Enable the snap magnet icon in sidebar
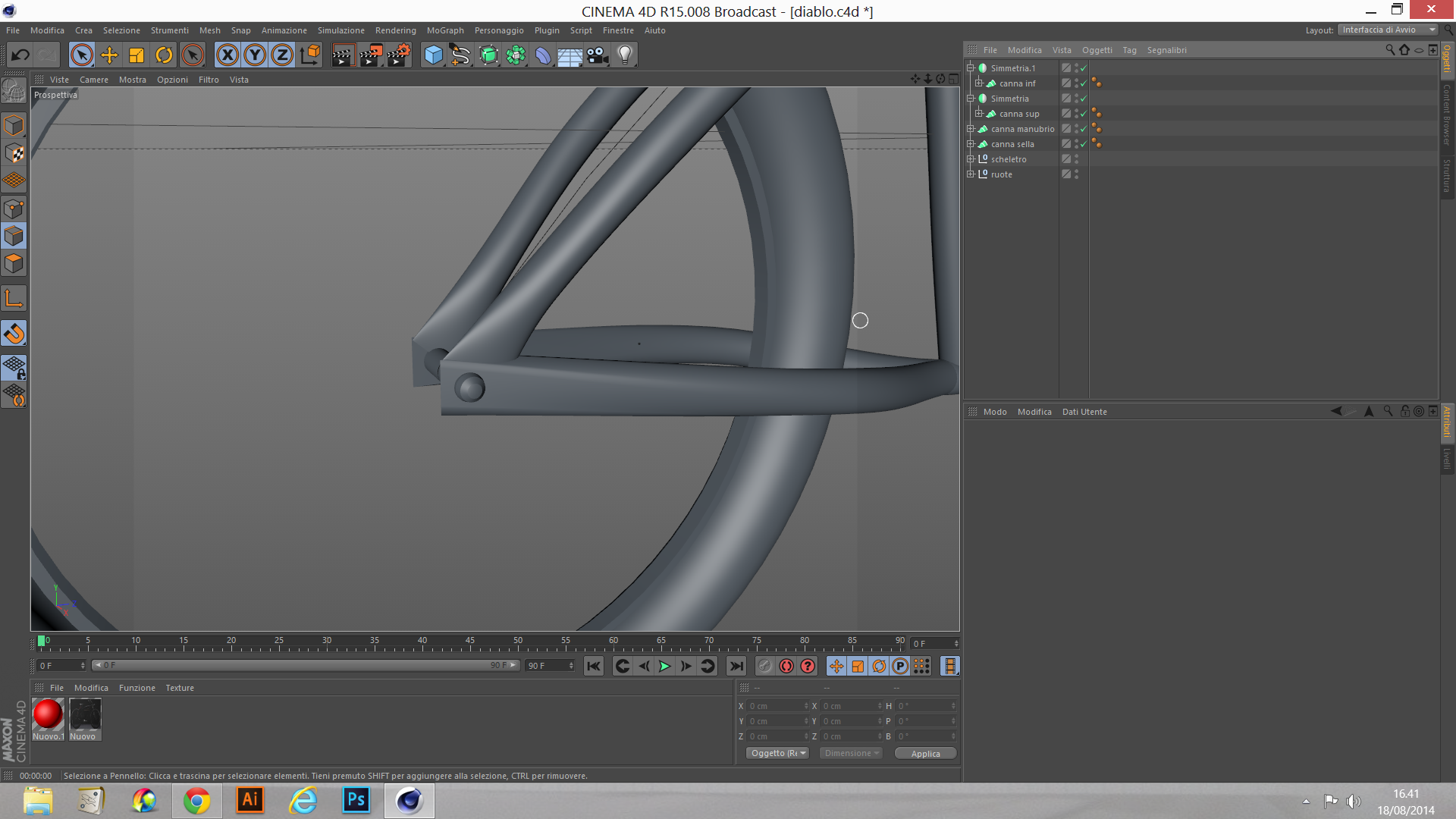Screen dimensions: 1456x819 click(14, 333)
